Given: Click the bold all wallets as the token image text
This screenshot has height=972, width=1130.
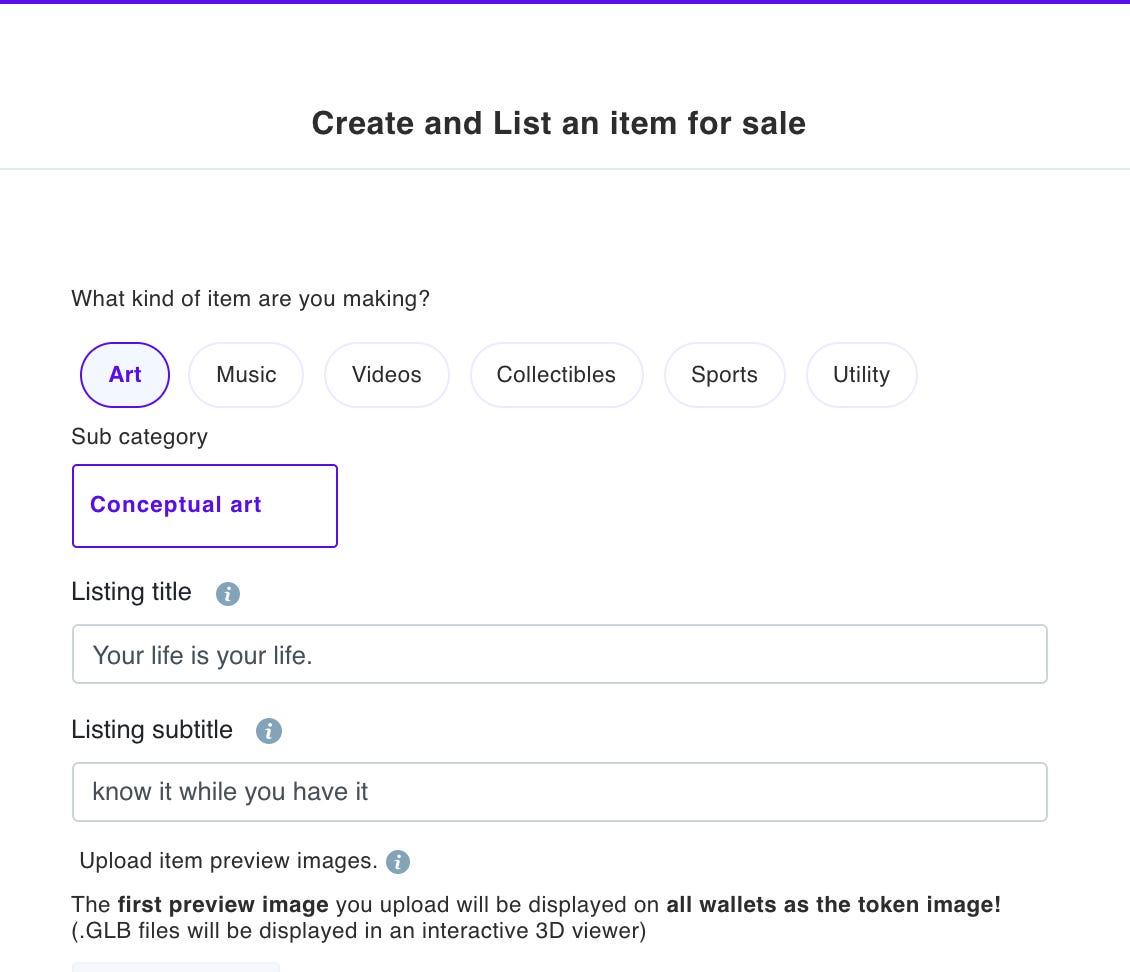Looking at the screenshot, I should tap(834, 905).
